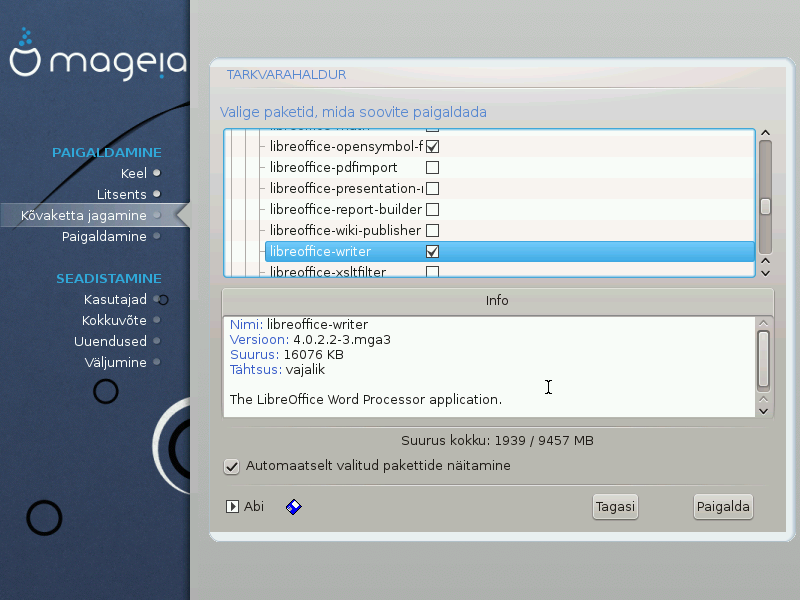This screenshot has height=600, width=800.
Task: Click the Nimi libreoffice-writer info line
Action: tap(299, 324)
